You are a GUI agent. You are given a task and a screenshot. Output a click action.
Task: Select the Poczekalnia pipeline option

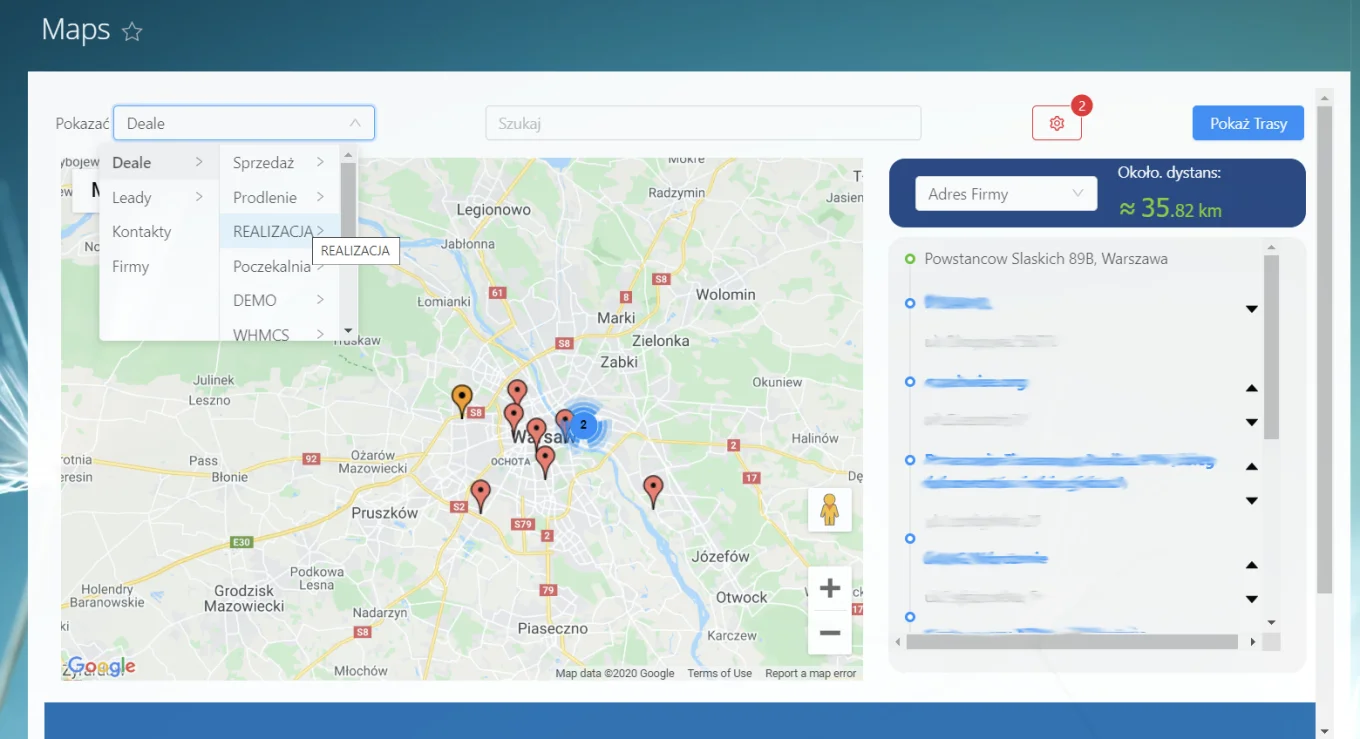271,267
